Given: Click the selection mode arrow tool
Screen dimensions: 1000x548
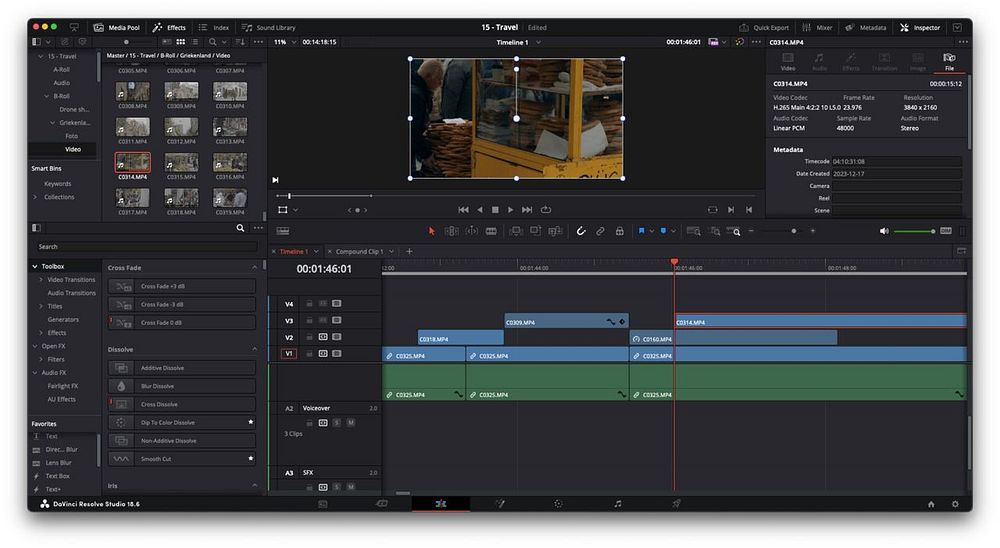Looking at the screenshot, I should click(432, 231).
